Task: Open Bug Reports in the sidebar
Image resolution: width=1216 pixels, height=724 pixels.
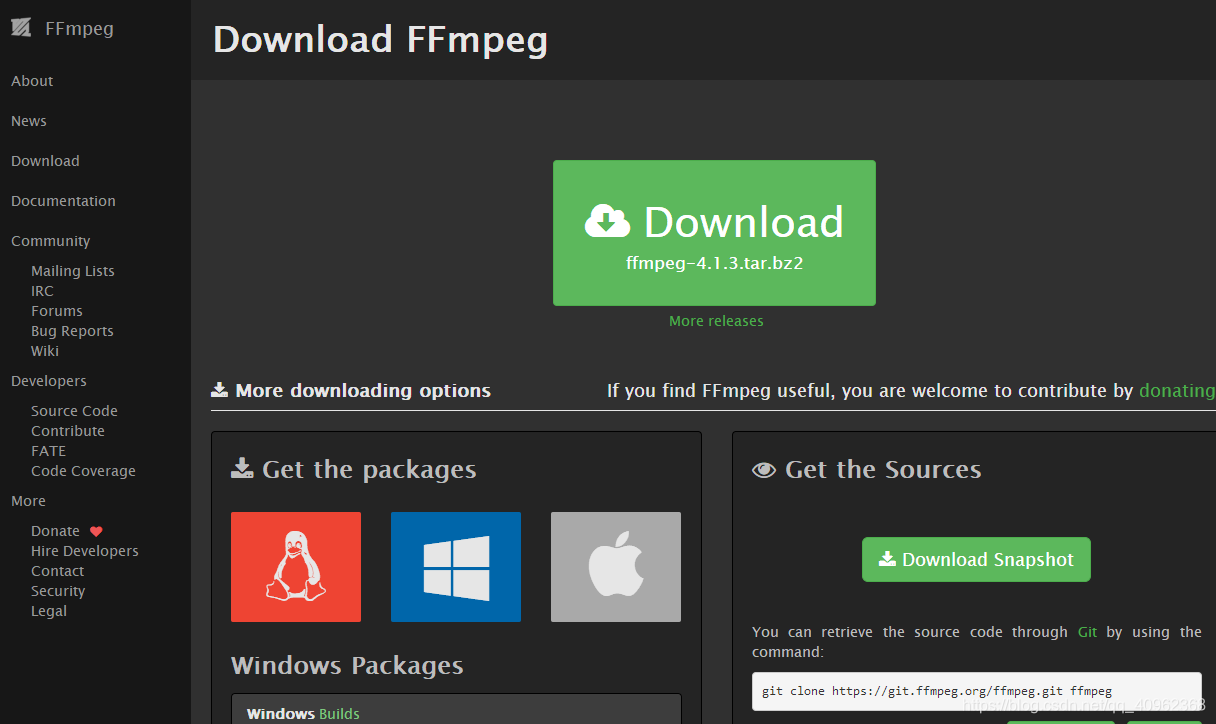Action: click(x=72, y=331)
